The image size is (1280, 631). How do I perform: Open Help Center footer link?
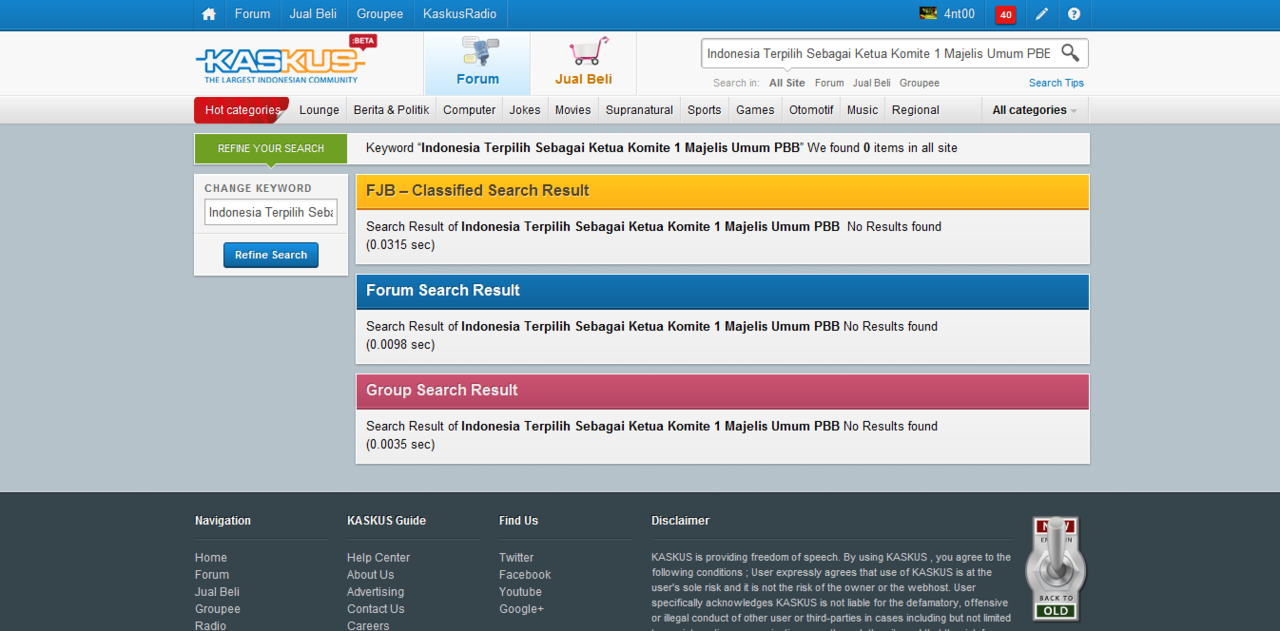point(378,558)
